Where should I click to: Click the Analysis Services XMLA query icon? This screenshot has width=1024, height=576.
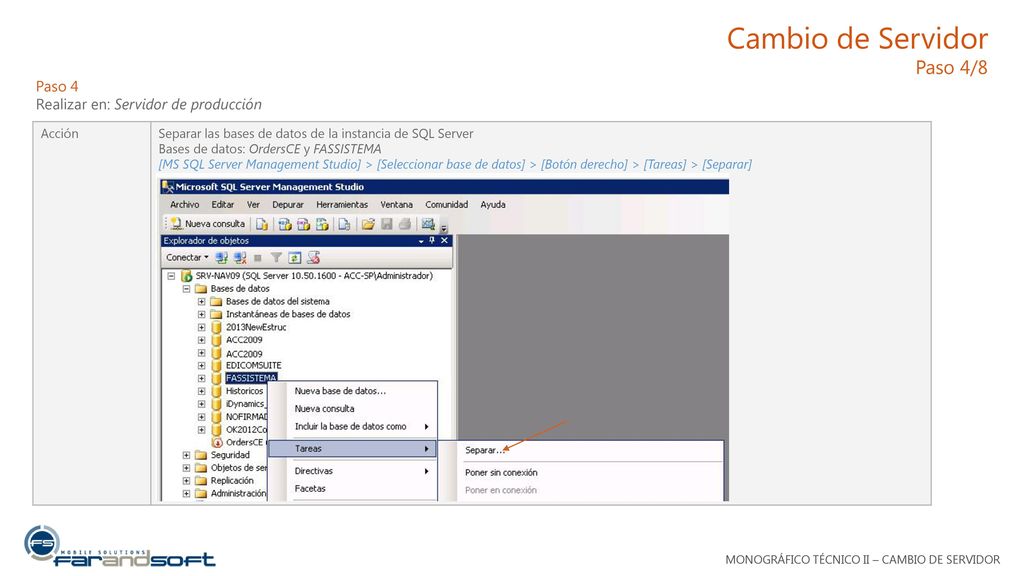(322, 224)
